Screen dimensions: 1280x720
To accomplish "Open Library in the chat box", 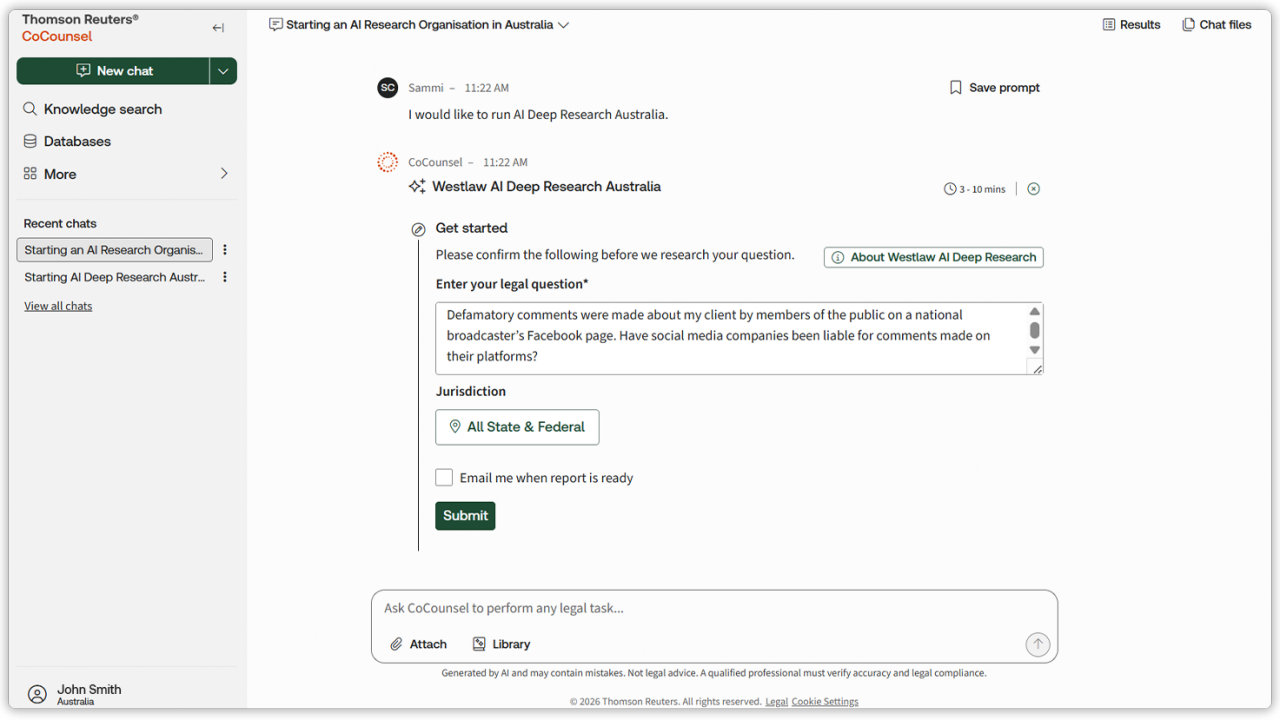I will [502, 645].
